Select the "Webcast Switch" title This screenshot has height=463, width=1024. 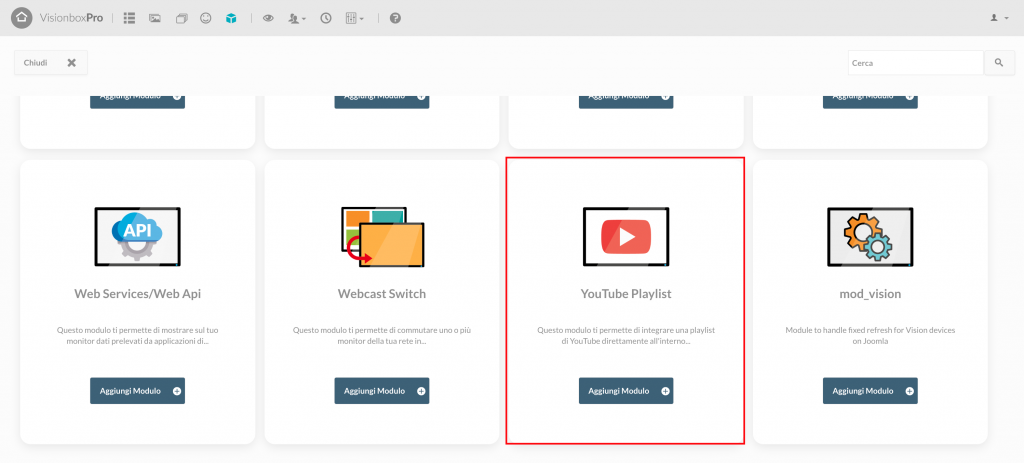(382, 294)
